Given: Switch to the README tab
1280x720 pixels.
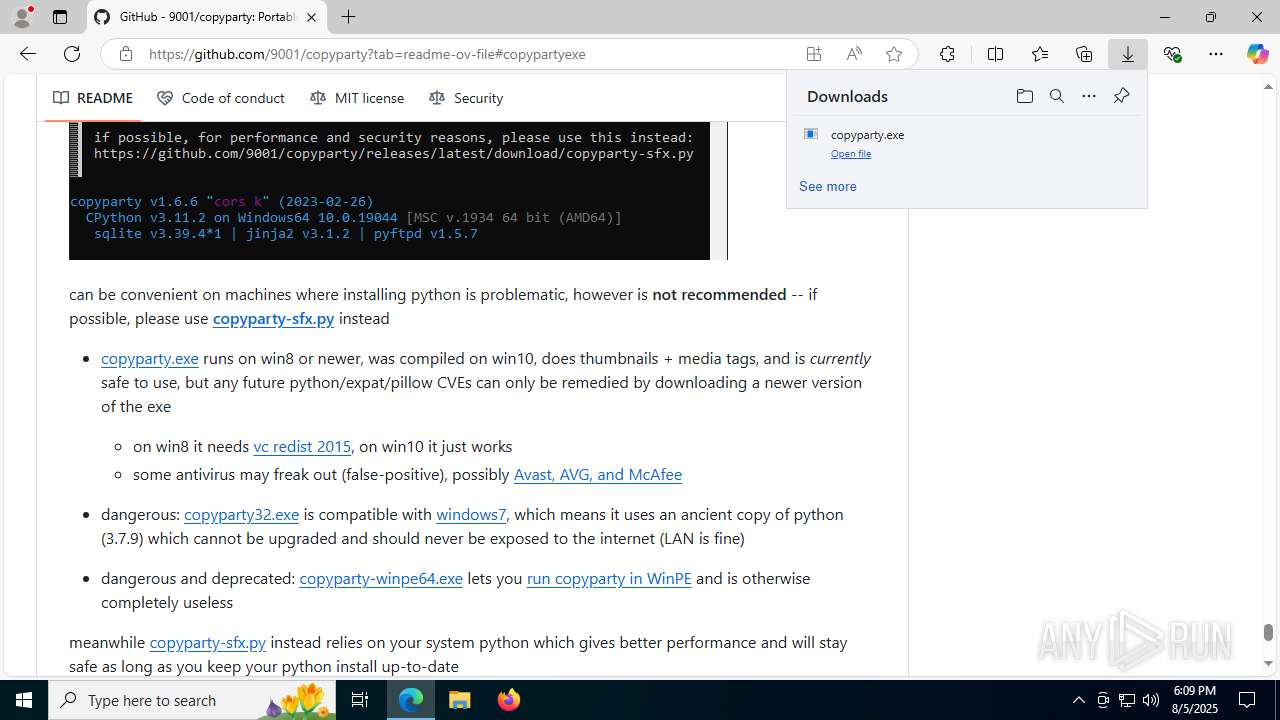Looking at the screenshot, I should tap(93, 98).
